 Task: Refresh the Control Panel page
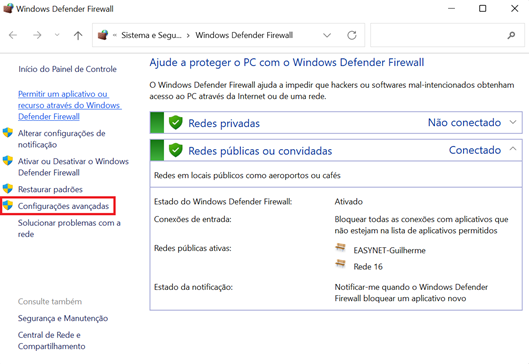352,35
